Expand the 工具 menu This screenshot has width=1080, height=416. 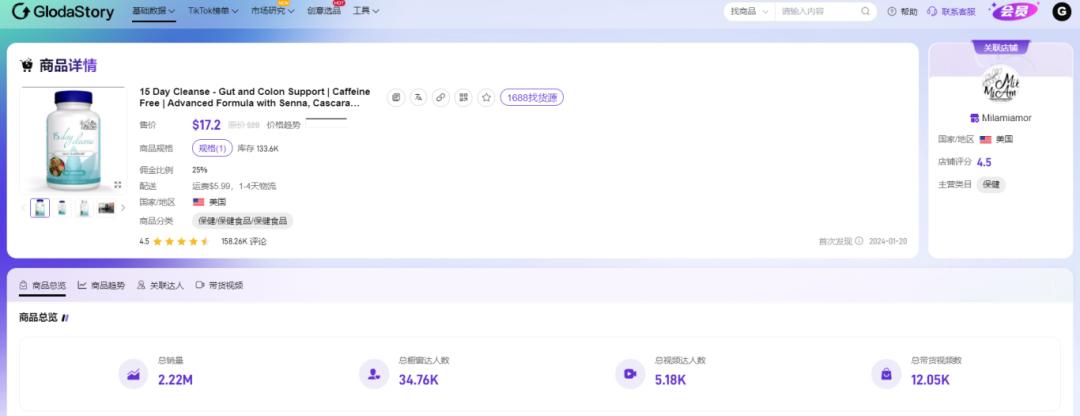tap(365, 11)
